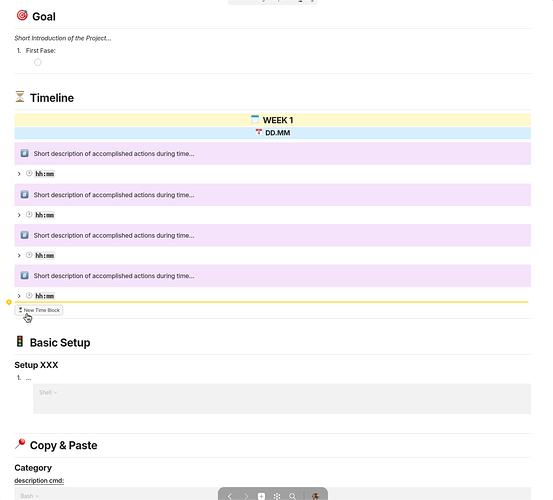This screenshot has width=553, height=500.
Task: Click the yellow block drop marker dot
Action: 9,302
